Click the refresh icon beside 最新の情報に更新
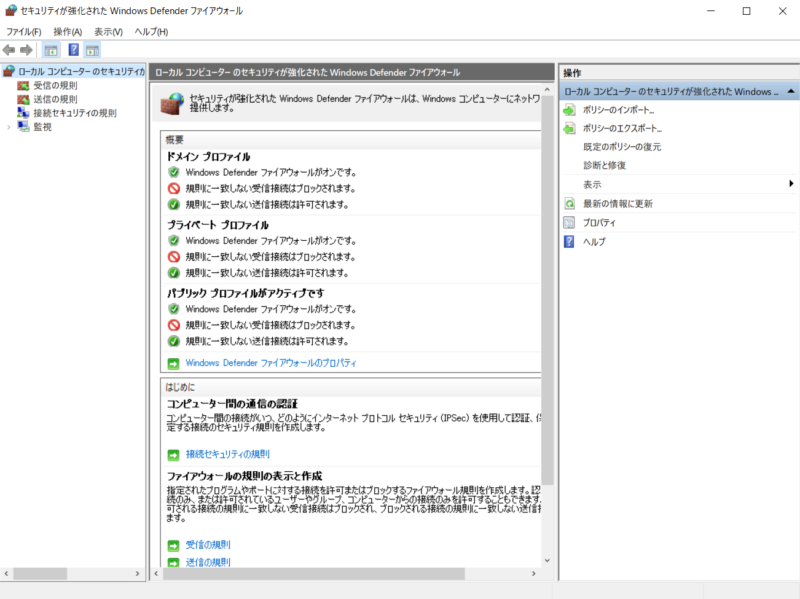Screen dimensions: 800x599 tap(569, 204)
